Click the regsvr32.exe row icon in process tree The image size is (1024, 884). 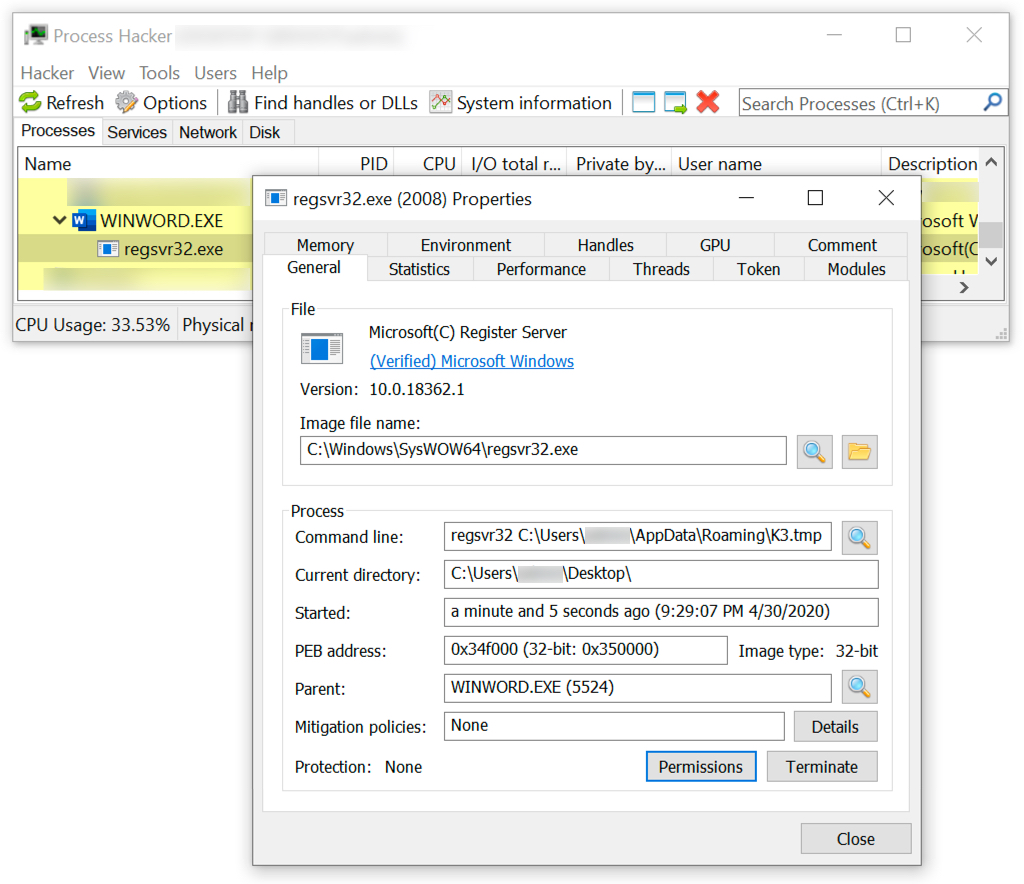click(108, 249)
